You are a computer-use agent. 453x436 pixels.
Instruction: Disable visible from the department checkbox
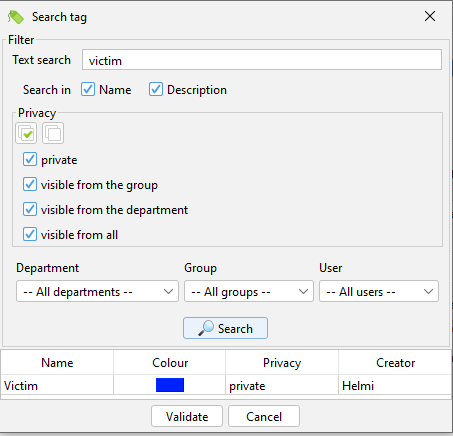coord(30,209)
